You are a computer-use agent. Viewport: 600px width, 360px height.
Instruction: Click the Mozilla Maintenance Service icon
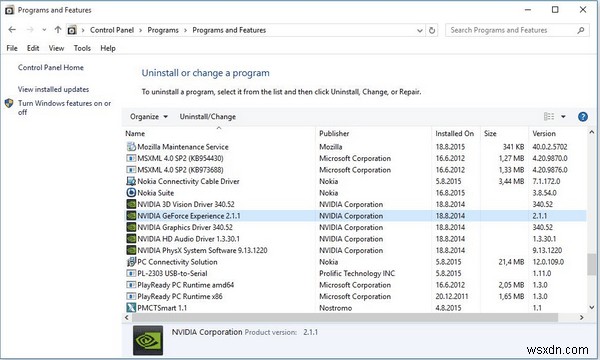(x=131, y=147)
